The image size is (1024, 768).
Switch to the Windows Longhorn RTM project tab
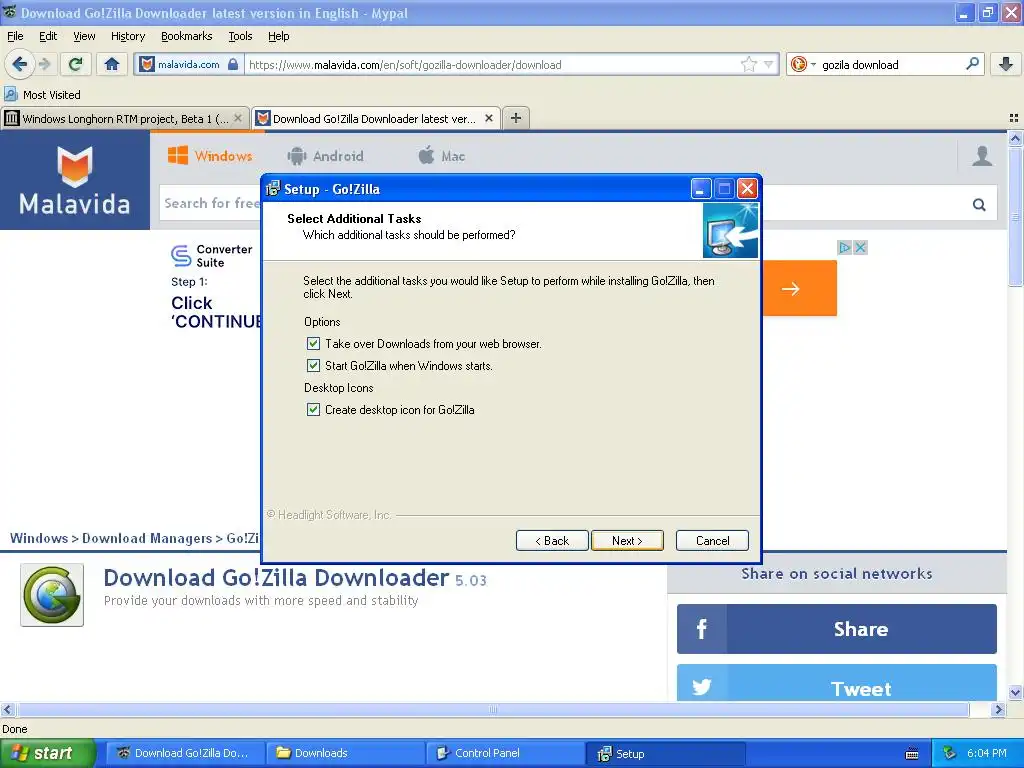click(125, 118)
